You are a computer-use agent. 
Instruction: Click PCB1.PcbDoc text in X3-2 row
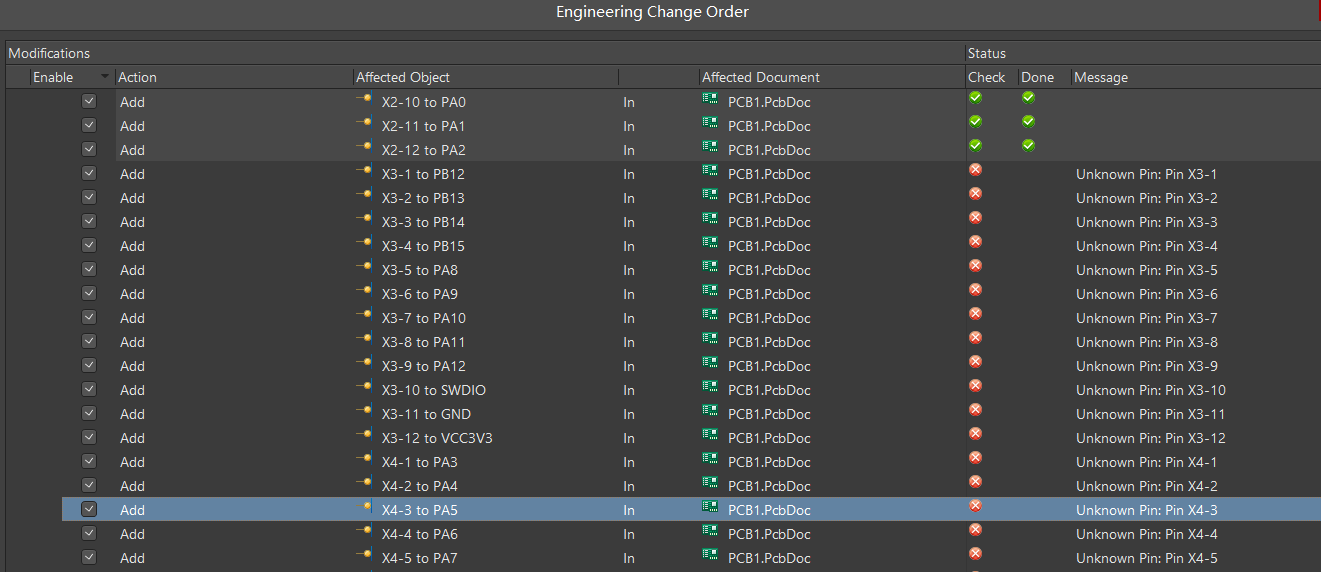click(x=769, y=198)
